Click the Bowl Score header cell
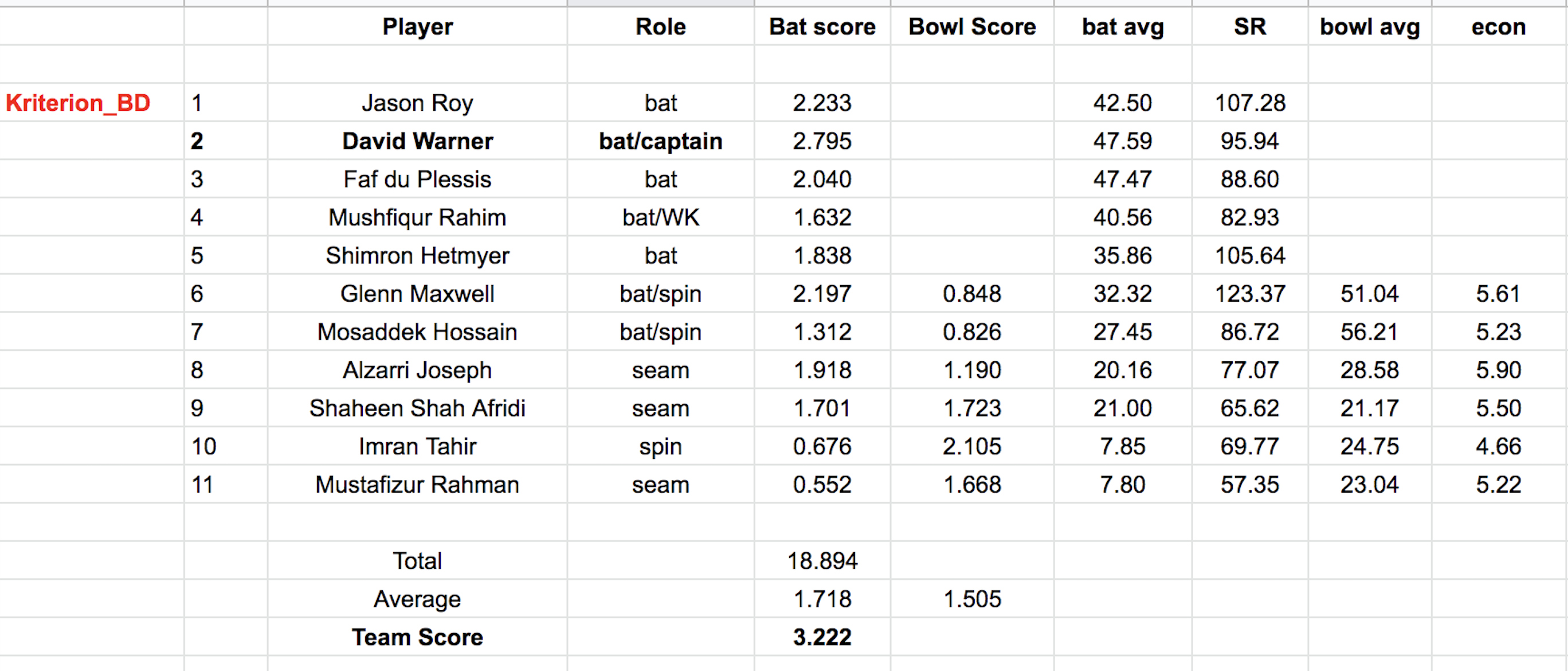Viewport: 1568px width, 671px height. pos(972,27)
